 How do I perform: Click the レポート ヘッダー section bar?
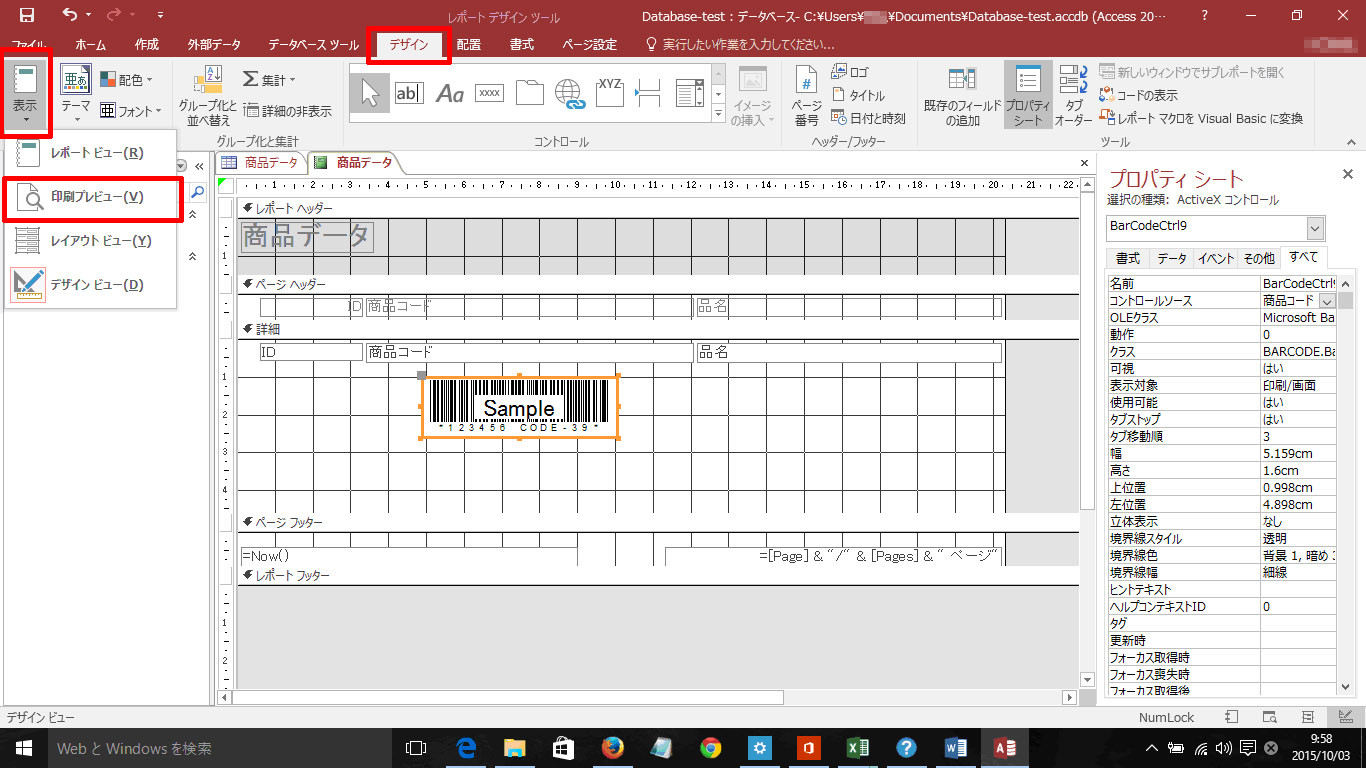pyautogui.click(x=660, y=208)
